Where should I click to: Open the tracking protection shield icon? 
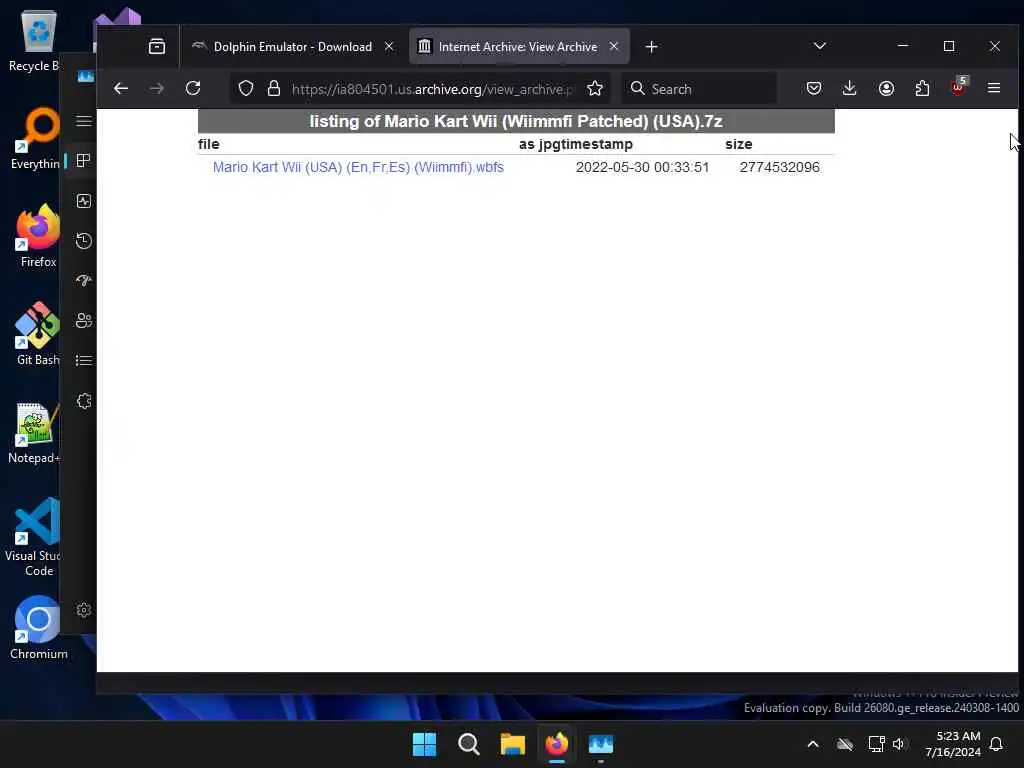(246, 89)
